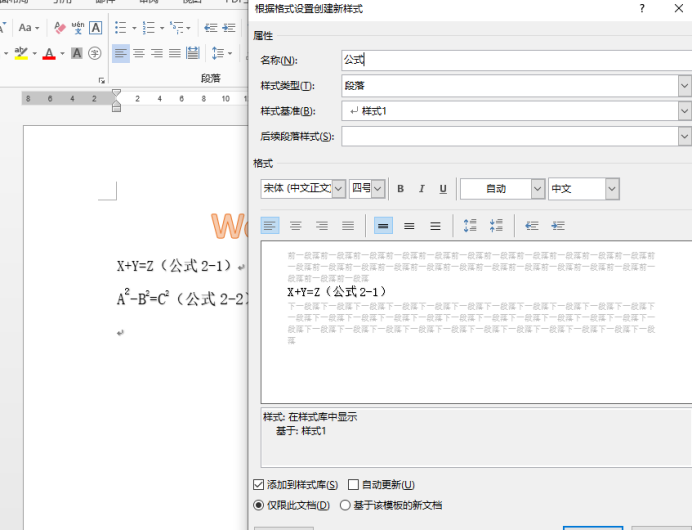The width and height of the screenshot is (693, 530).
Task: Click the red font color icon
Action: 49,53
